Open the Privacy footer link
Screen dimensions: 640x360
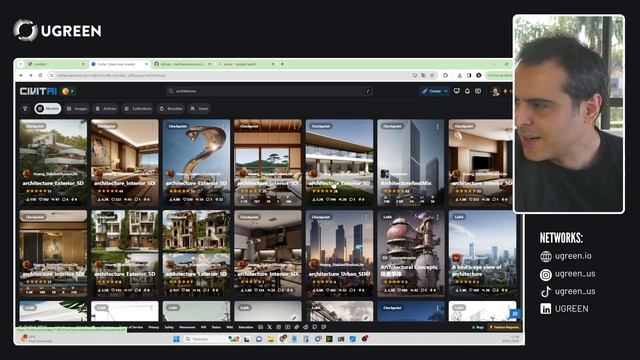pyautogui.click(x=153, y=327)
